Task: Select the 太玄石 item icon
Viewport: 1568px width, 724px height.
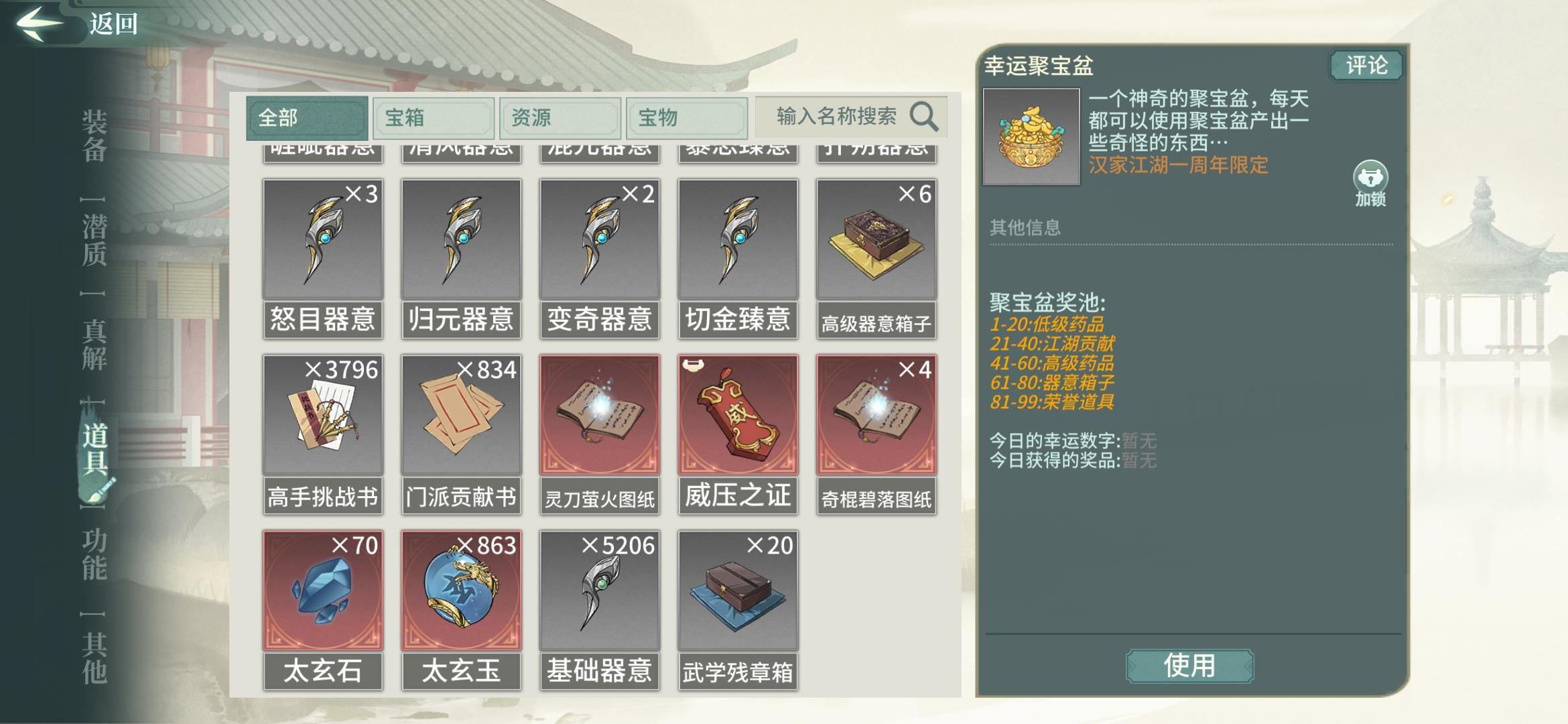Action: tap(323, 590)
